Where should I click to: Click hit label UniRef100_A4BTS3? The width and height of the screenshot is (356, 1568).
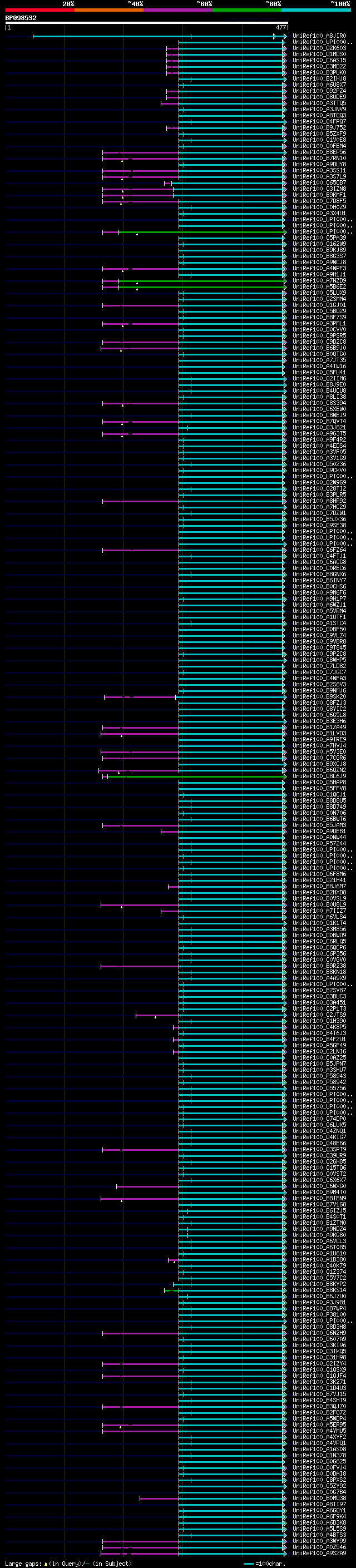coord(319,1535)
